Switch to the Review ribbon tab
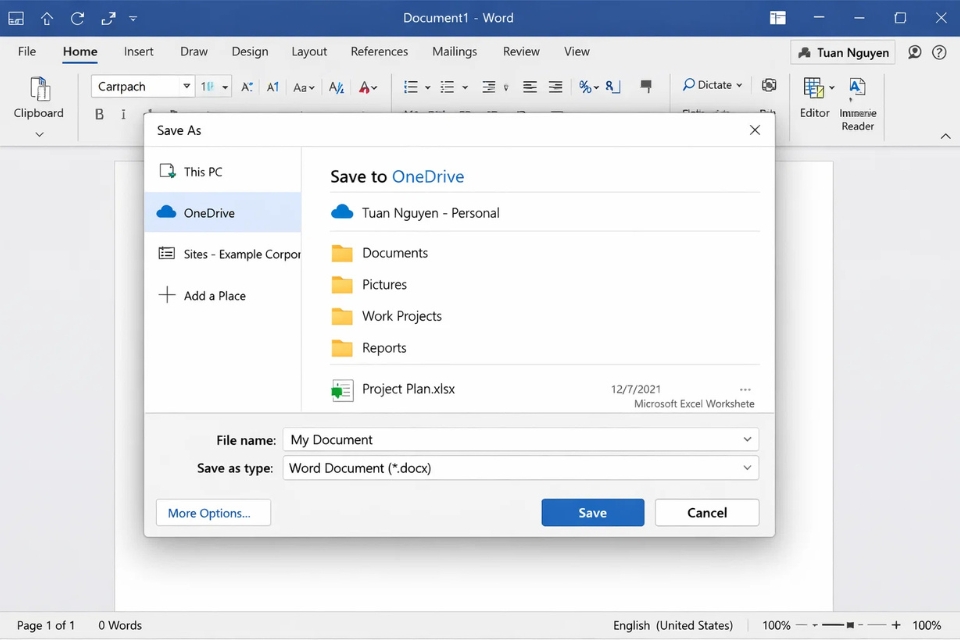 [x=521, y=51]
